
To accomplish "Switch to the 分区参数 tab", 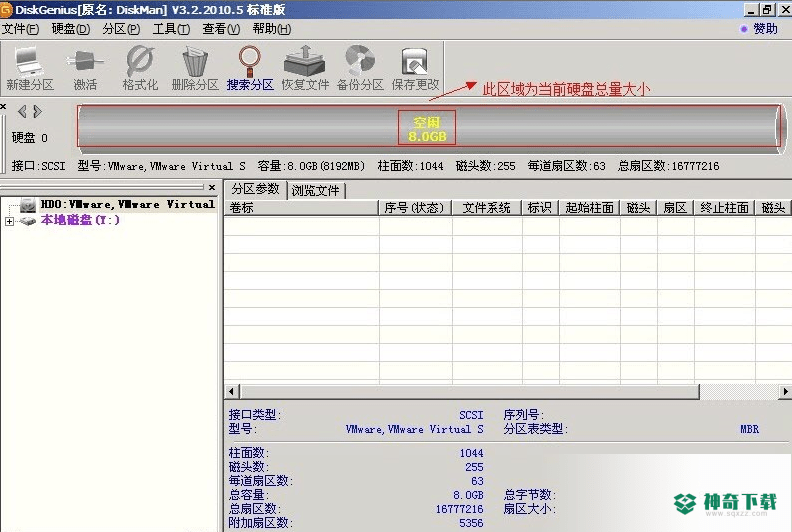I will [255, 189].
